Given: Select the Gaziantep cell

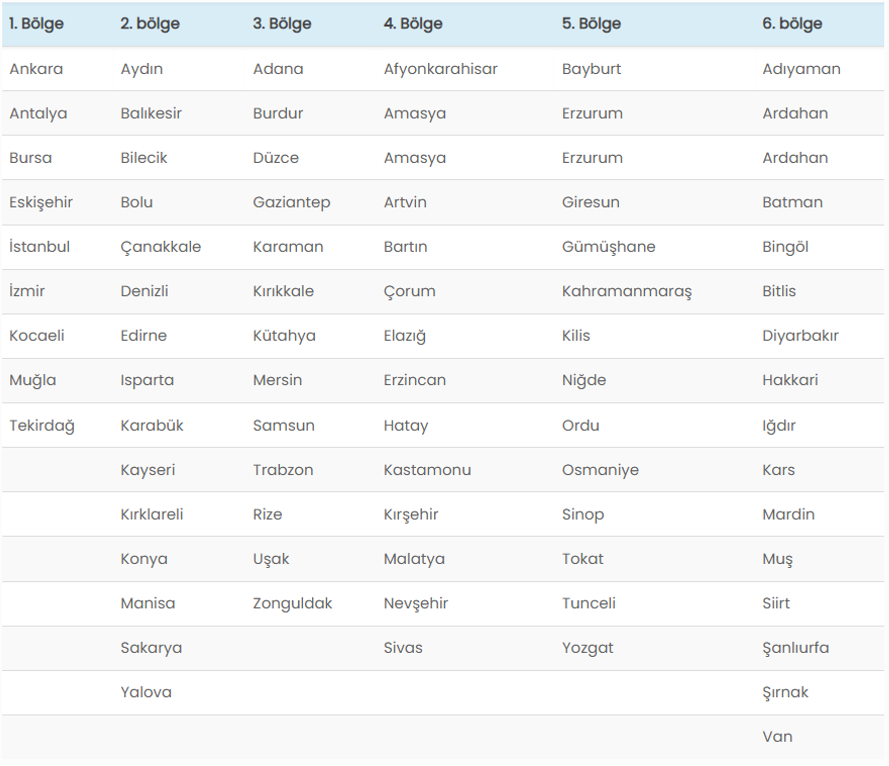Looking at the screenshot, I should pyautogui.click(x=291, y=203).
